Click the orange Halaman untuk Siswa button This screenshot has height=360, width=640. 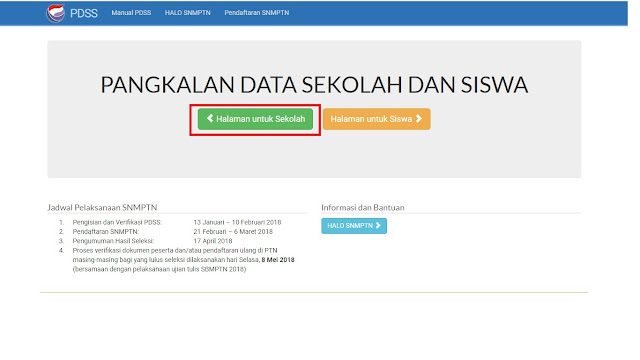pyautogui.click(x=376, y=119)
